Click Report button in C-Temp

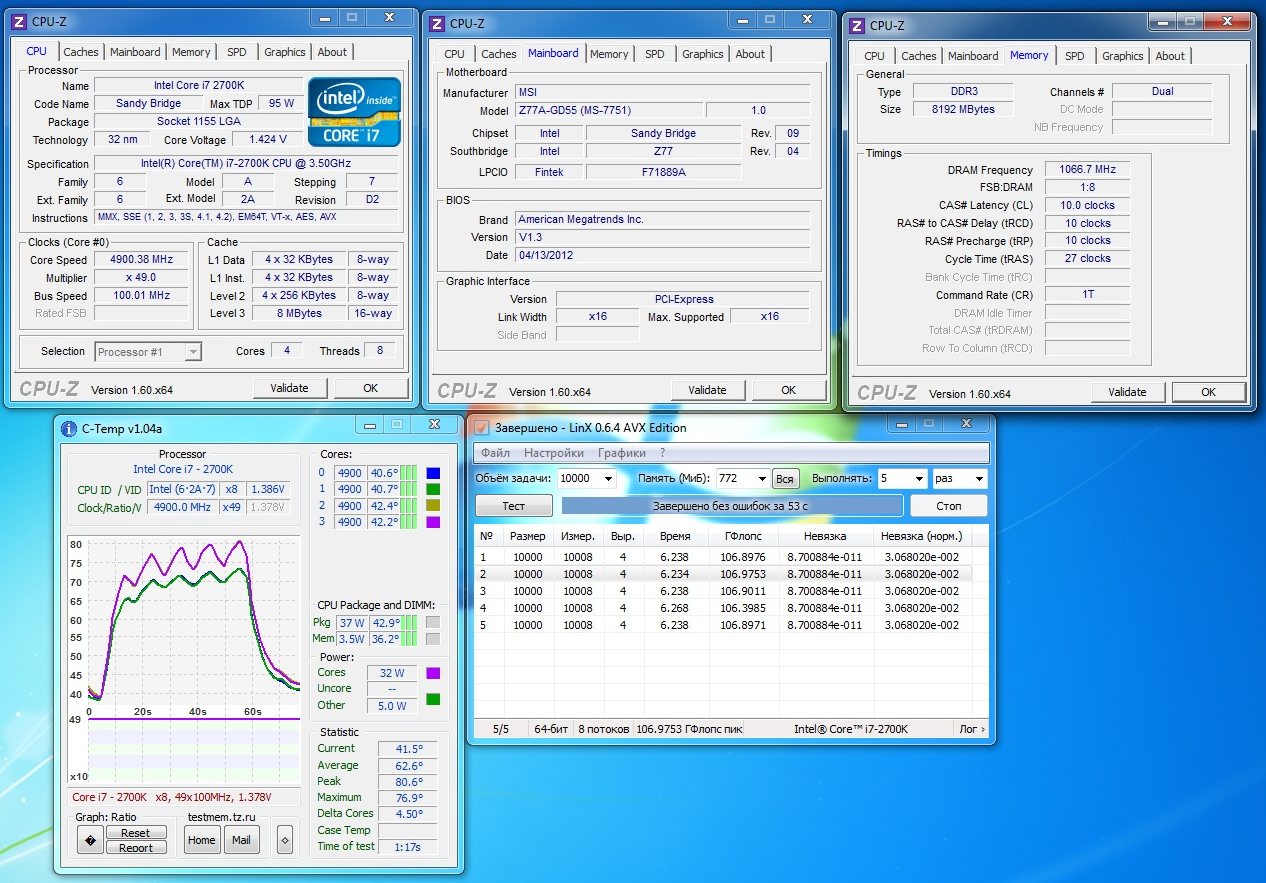tap(136, 848)
